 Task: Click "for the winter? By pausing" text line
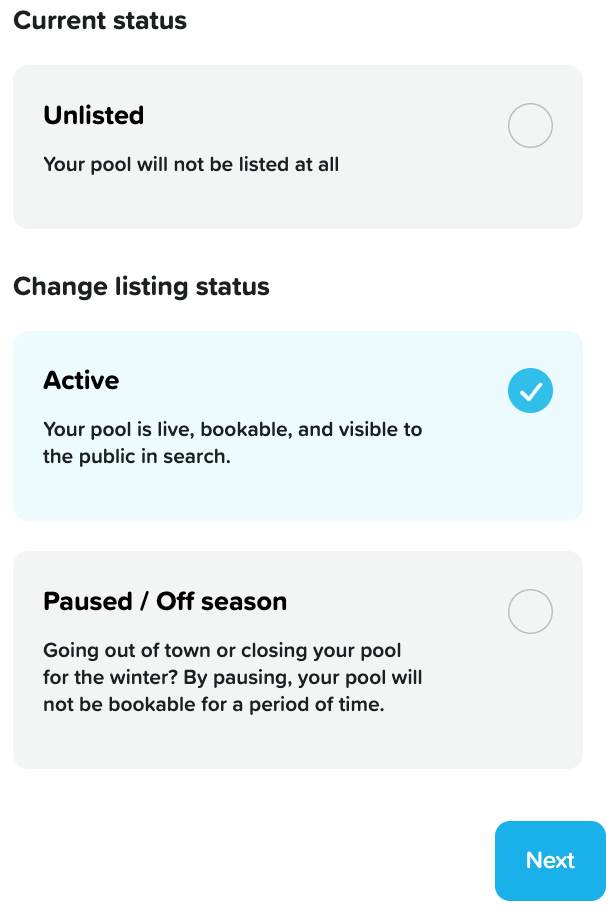232,677
